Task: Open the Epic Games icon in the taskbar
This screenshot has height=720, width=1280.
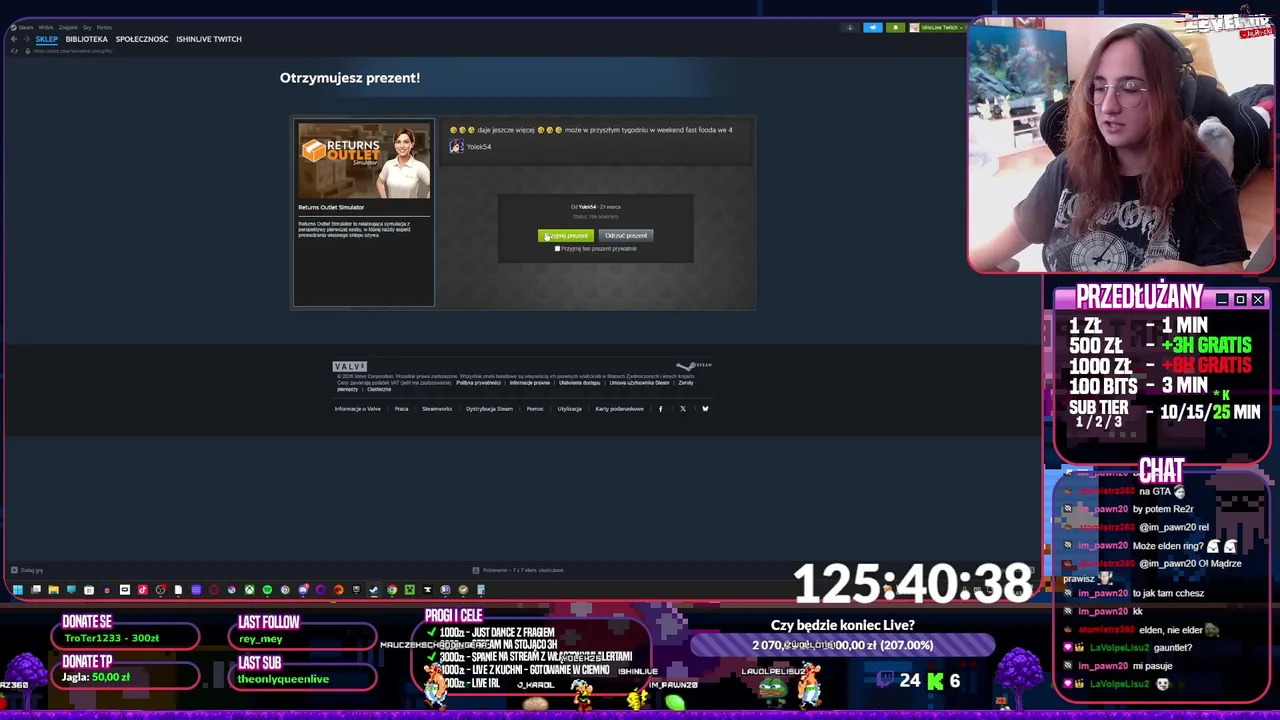Action: click(x=356, y=590)
